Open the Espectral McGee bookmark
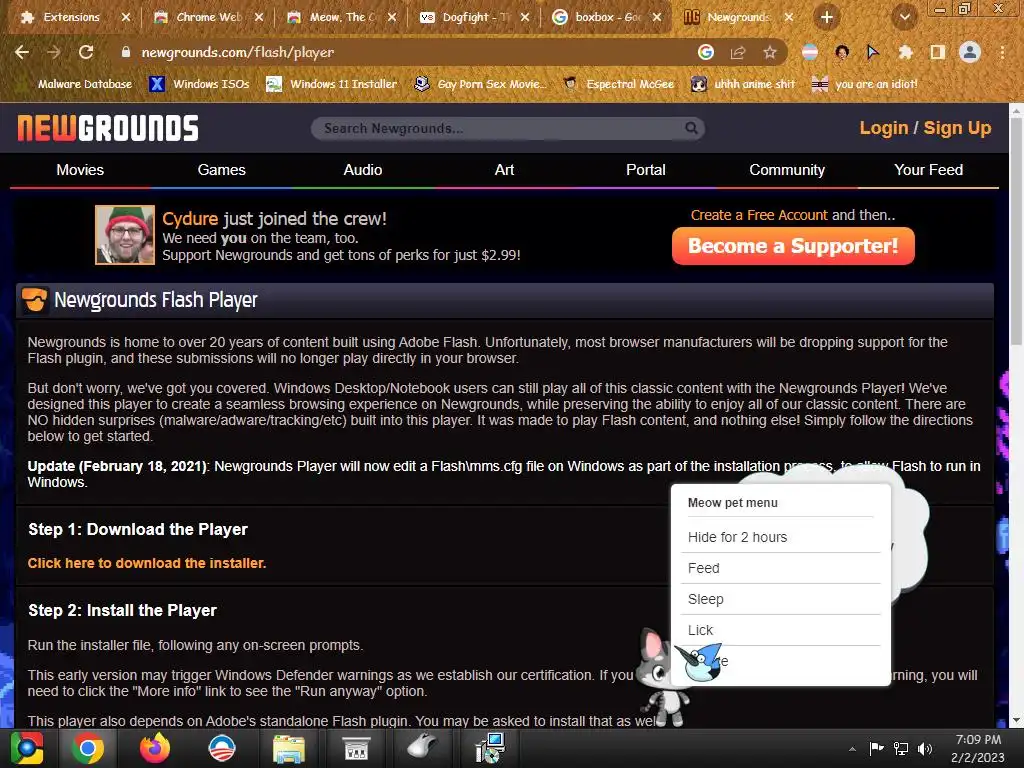 (618, 84)
